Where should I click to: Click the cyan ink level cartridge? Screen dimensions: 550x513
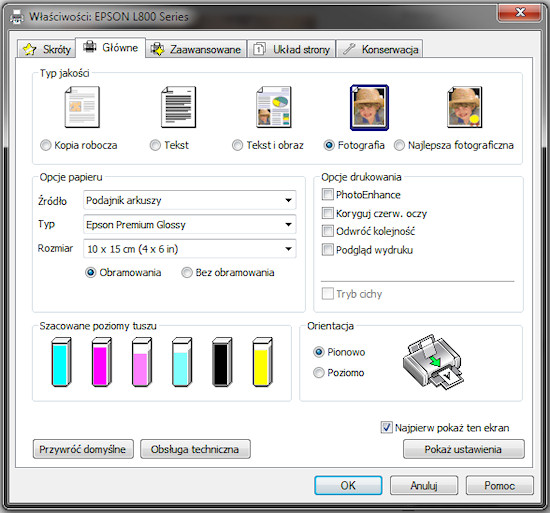point(61,362)
